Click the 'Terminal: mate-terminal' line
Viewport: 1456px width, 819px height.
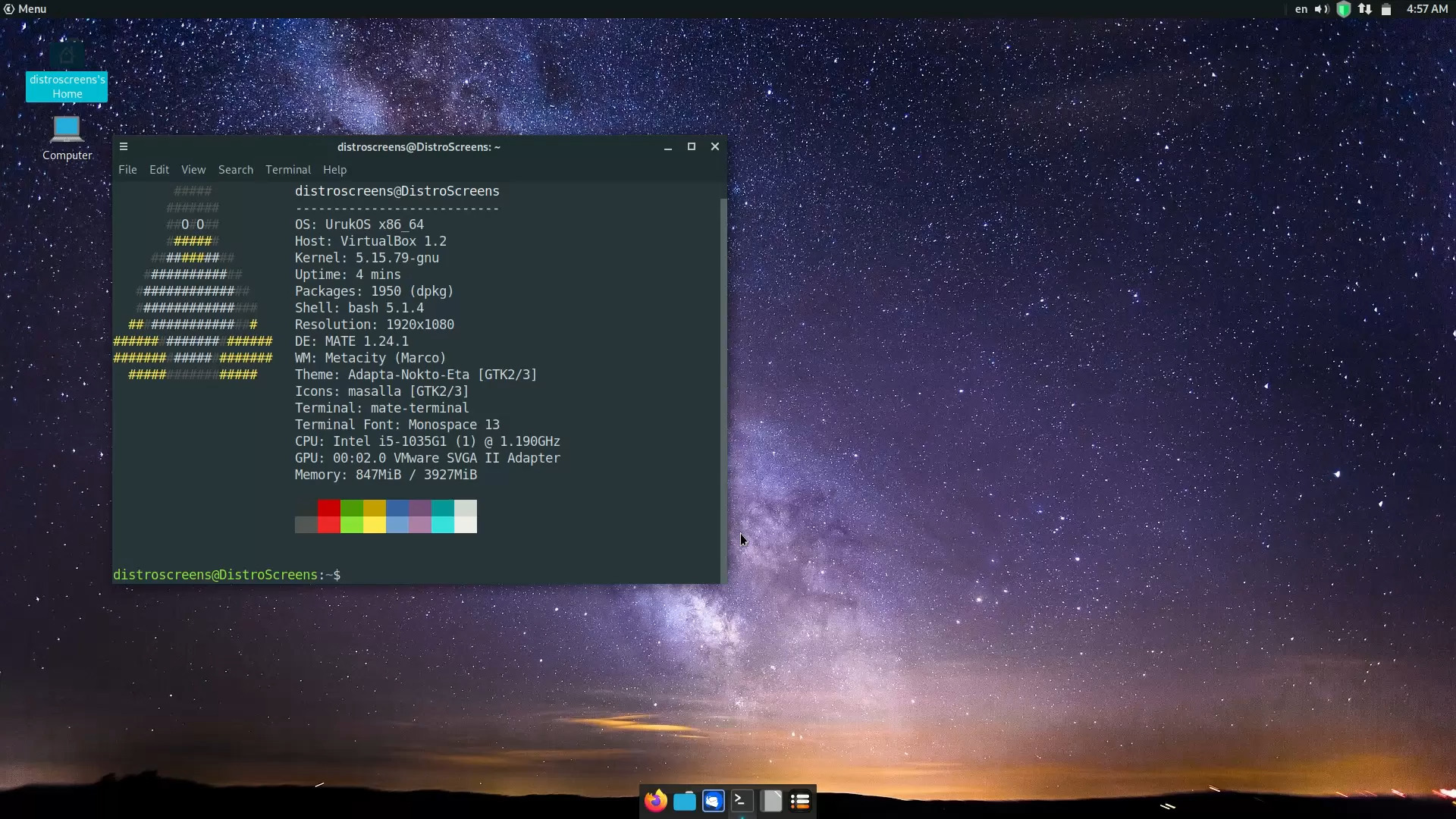(382, 408)
